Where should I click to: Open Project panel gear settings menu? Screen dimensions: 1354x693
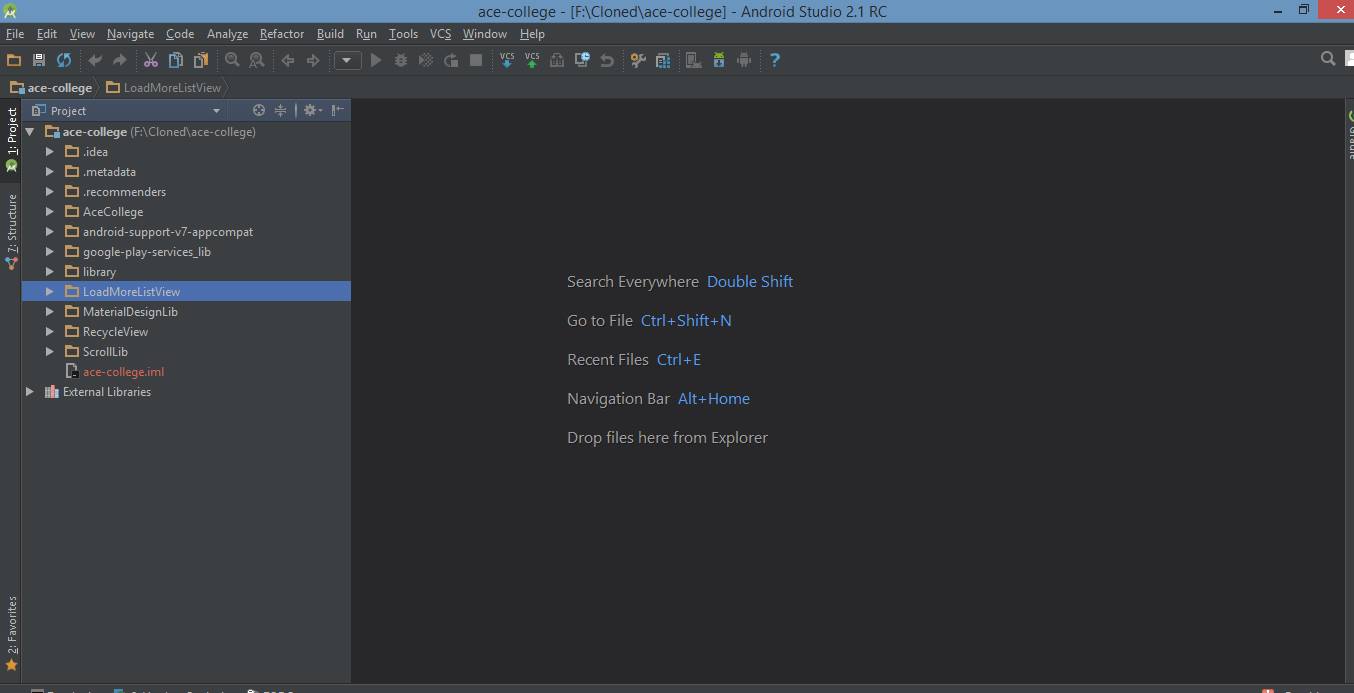(311, 110)
